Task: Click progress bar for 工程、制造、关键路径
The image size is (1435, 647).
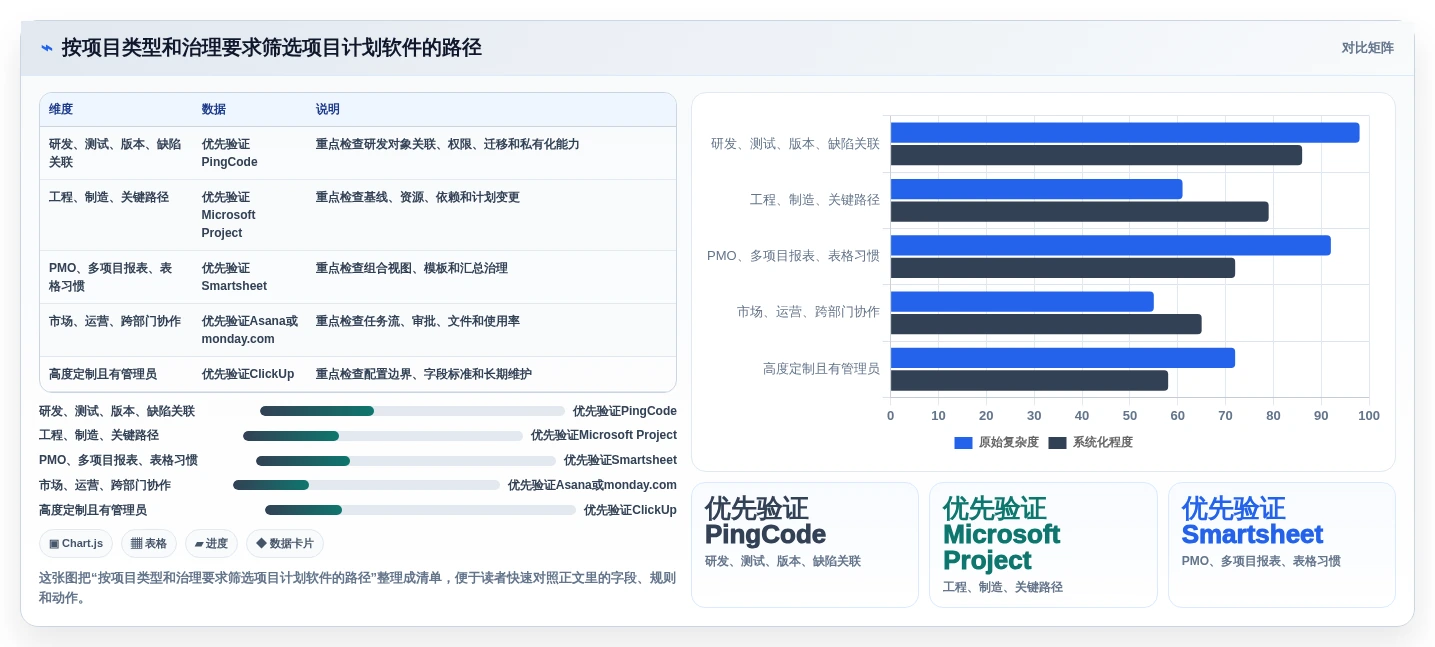Action: [383, 436]
